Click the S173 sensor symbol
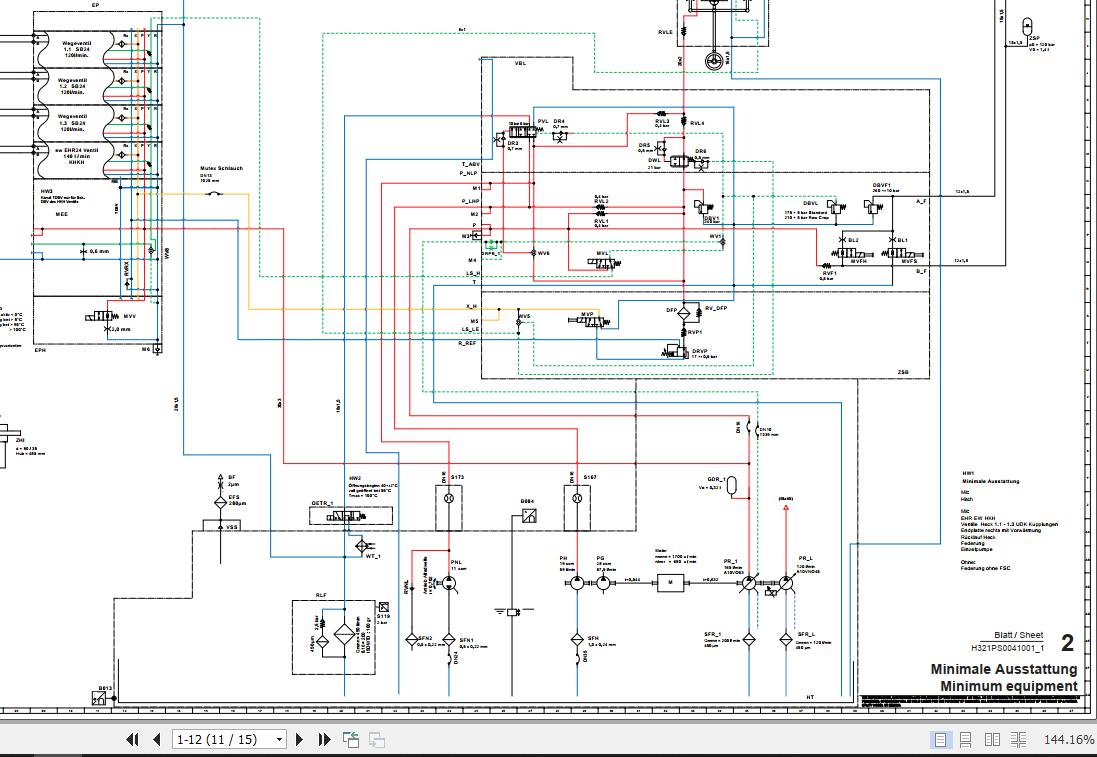This screenshot has width=1097, height=757. tap(449, 497)
